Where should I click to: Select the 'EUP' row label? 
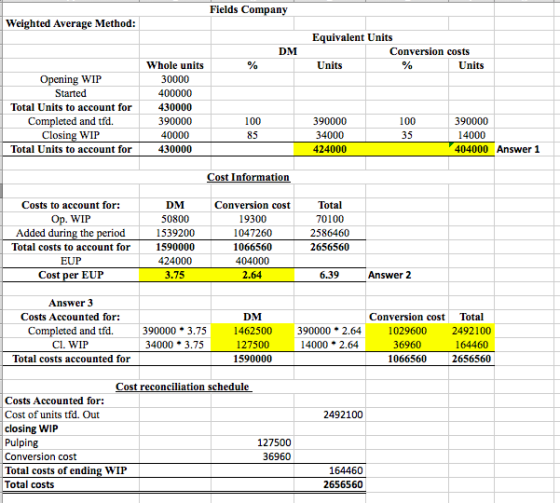[x=71, y=261]
